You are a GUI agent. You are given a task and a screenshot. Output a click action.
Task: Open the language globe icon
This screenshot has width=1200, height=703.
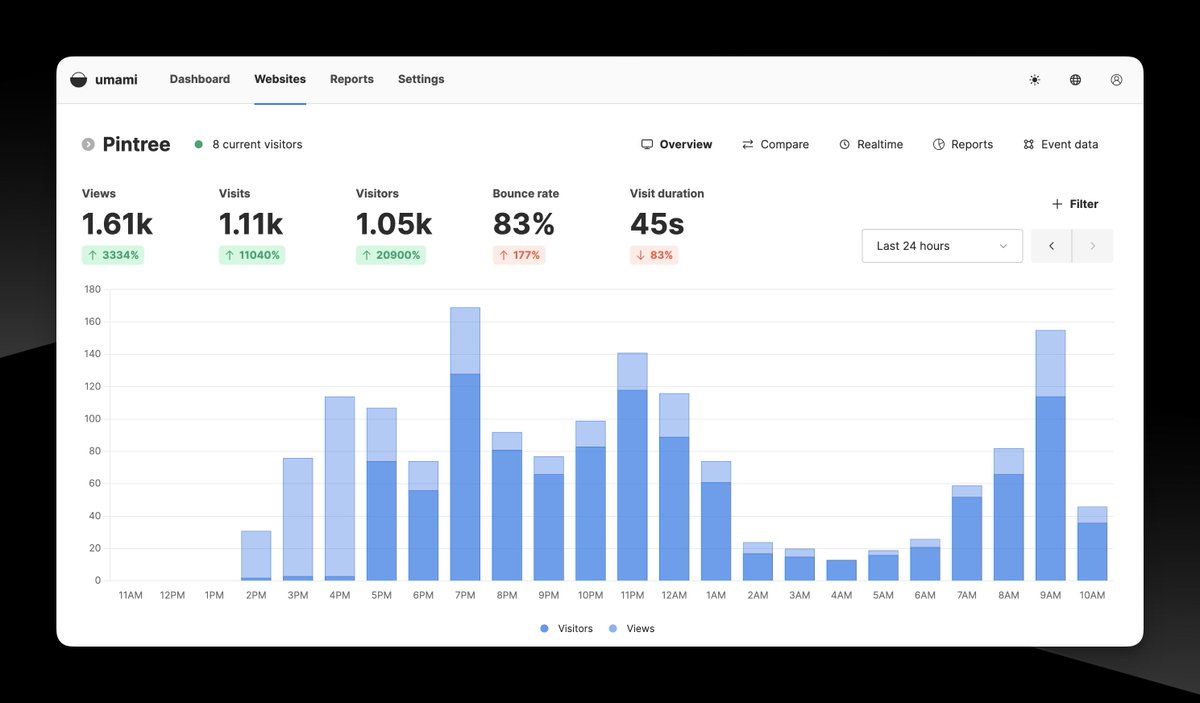click(x=1075, y=80)
